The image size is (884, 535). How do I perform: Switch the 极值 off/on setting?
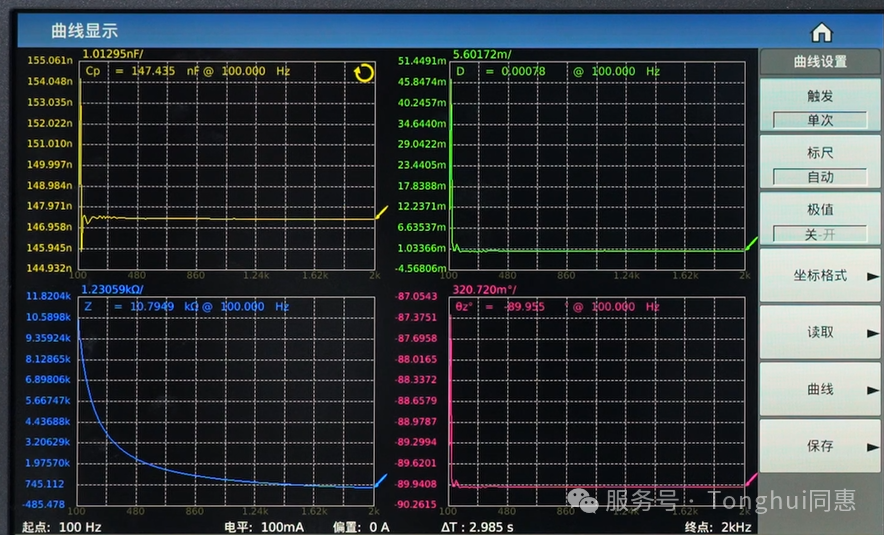pyautogui.click(x=820, y=221)
